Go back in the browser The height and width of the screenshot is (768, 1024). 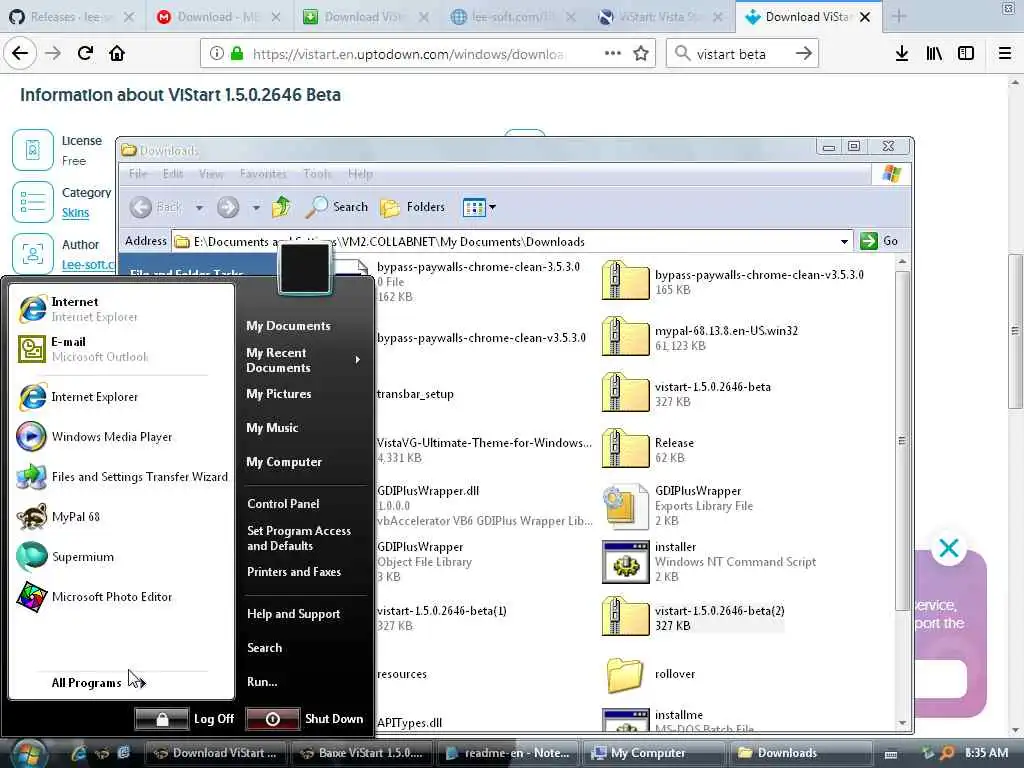click(20, 53)
